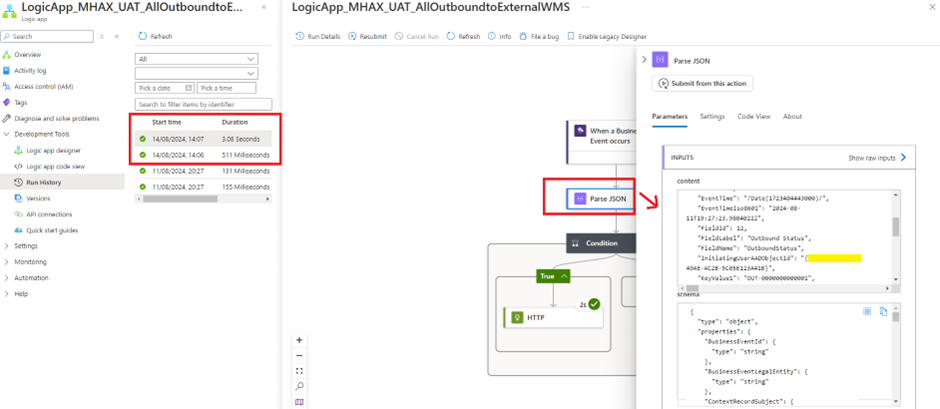Select run 14/08/2024, 14:06

(203, 155)
